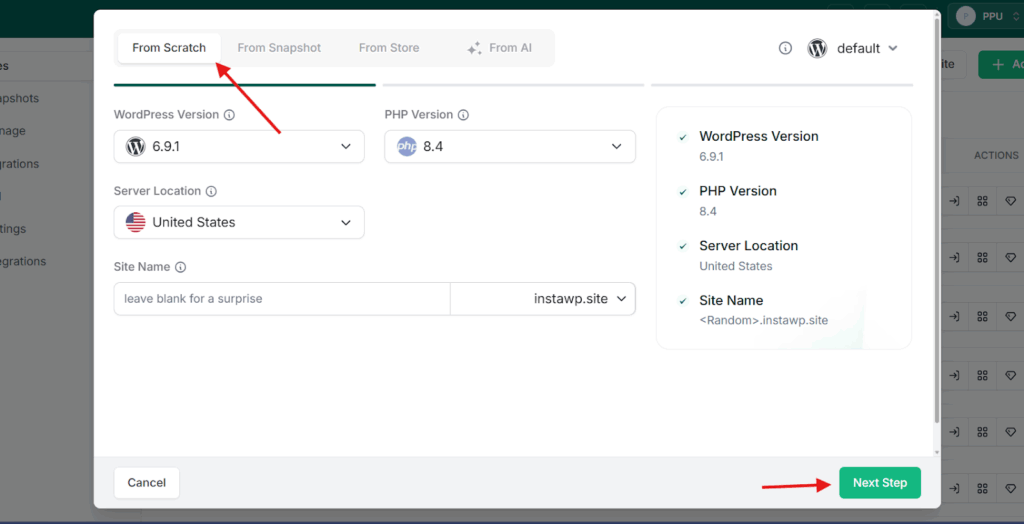Click the PHP Version info icon
Image resolution: width=1024 pixels, height=524 pixels.
point(463,115)
